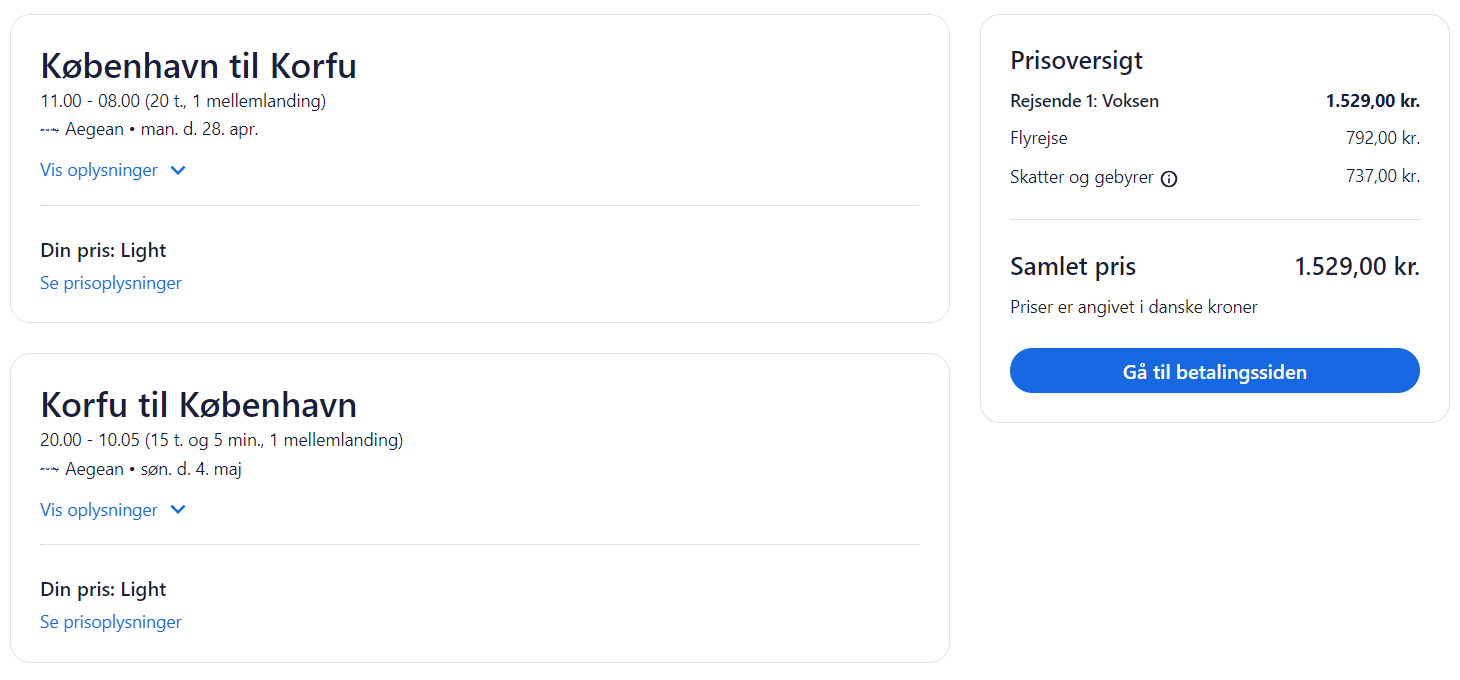Go to payment with Gå til betalingssiden
Screen dimensions: 1460x680
[x=1215, y=371]
